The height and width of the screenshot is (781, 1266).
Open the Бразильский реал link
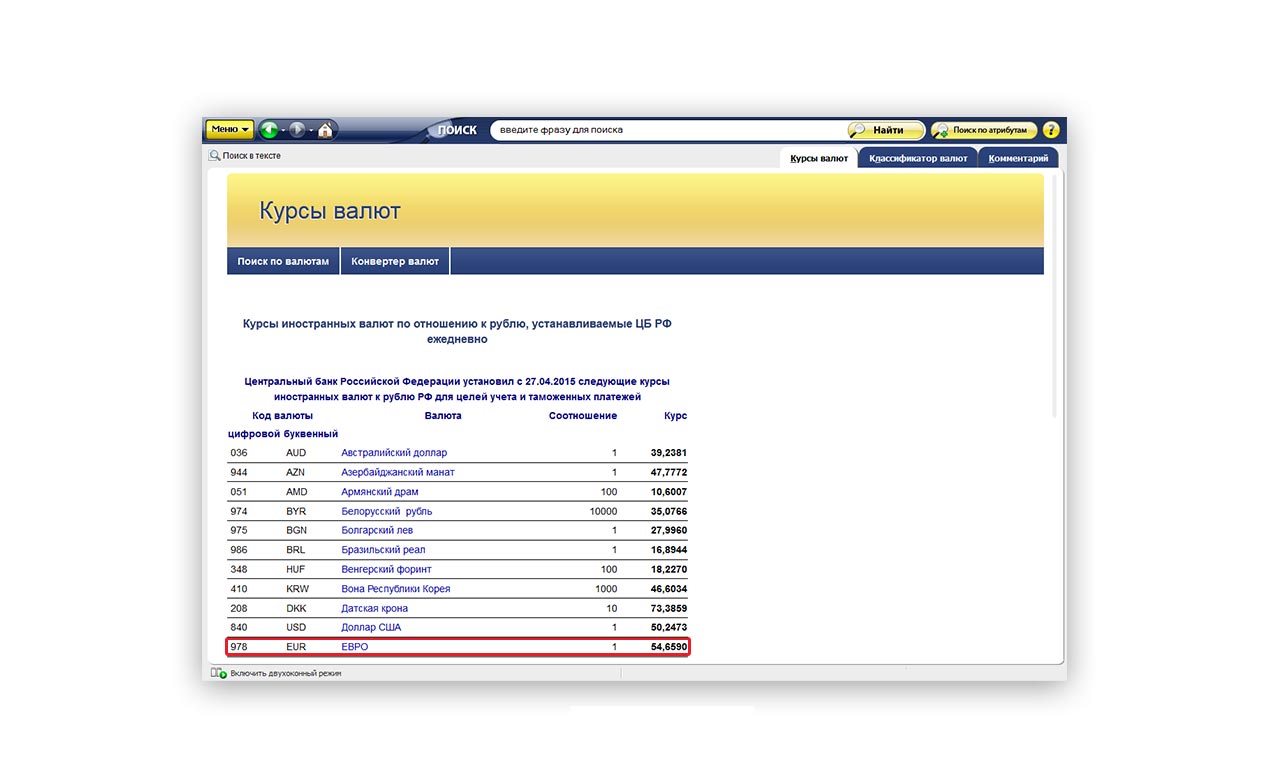point(383,550)
